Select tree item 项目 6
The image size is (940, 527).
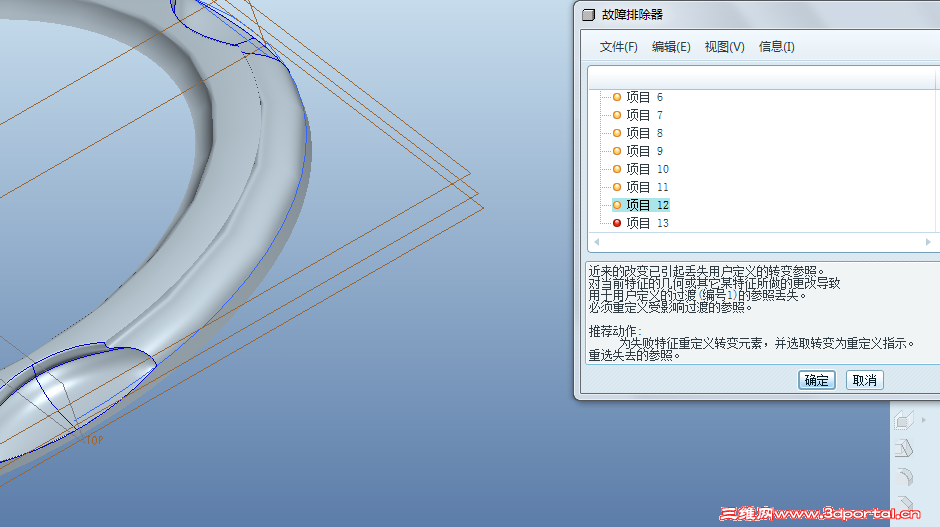click(x=644, y=97)
